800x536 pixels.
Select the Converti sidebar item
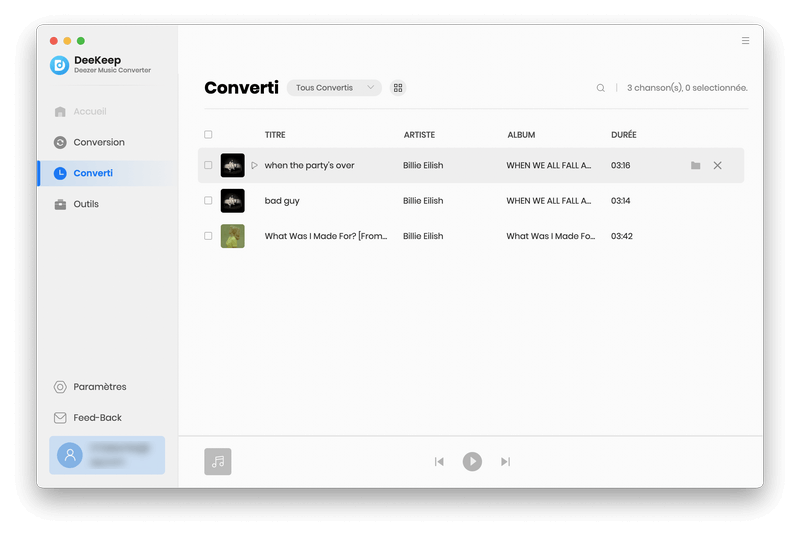[x=107, y=173]
